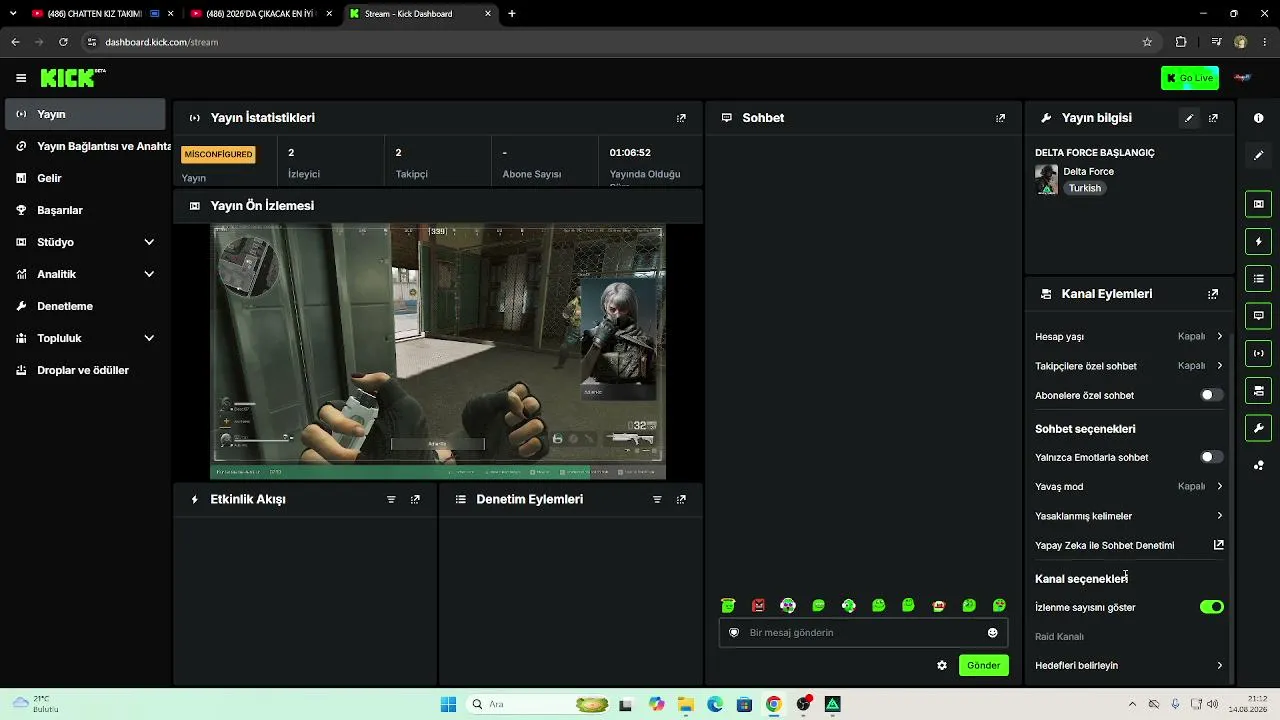Toggle the list icon in the right rail
The width and height of the screenshot is (1280, 720).
click(x=1258, y=278)
